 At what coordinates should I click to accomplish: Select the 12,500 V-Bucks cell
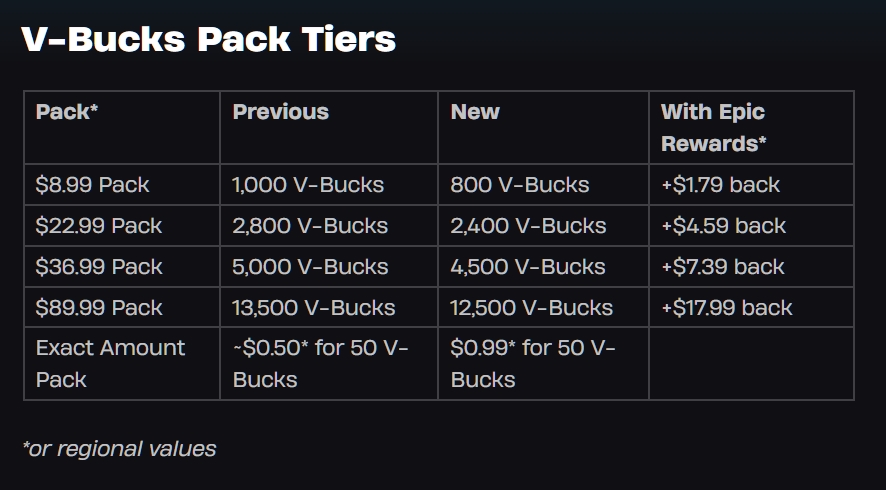532,308
